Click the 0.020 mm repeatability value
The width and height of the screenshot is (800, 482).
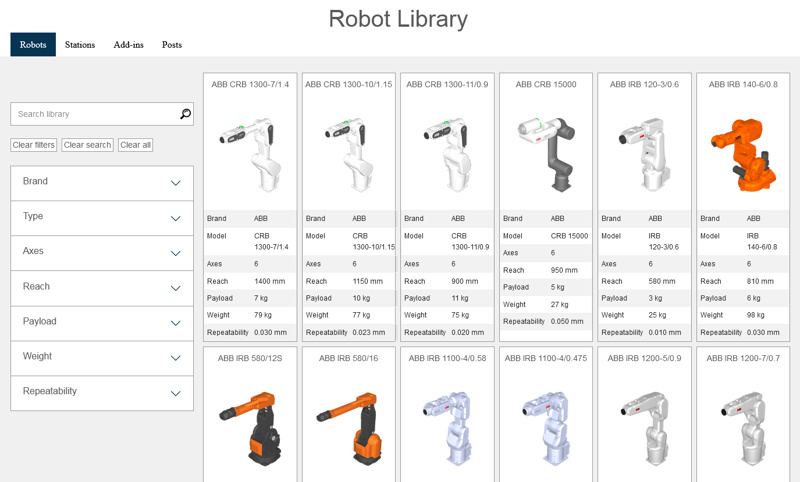pyautogui.click(x=468, y=332)
